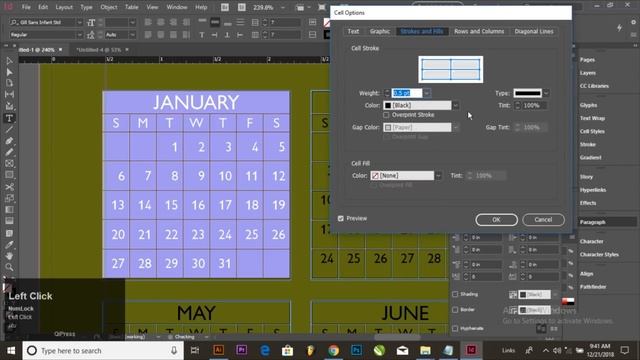640x360 pixels.
Task: Select the Zoom tool
Action: point(9,267)
